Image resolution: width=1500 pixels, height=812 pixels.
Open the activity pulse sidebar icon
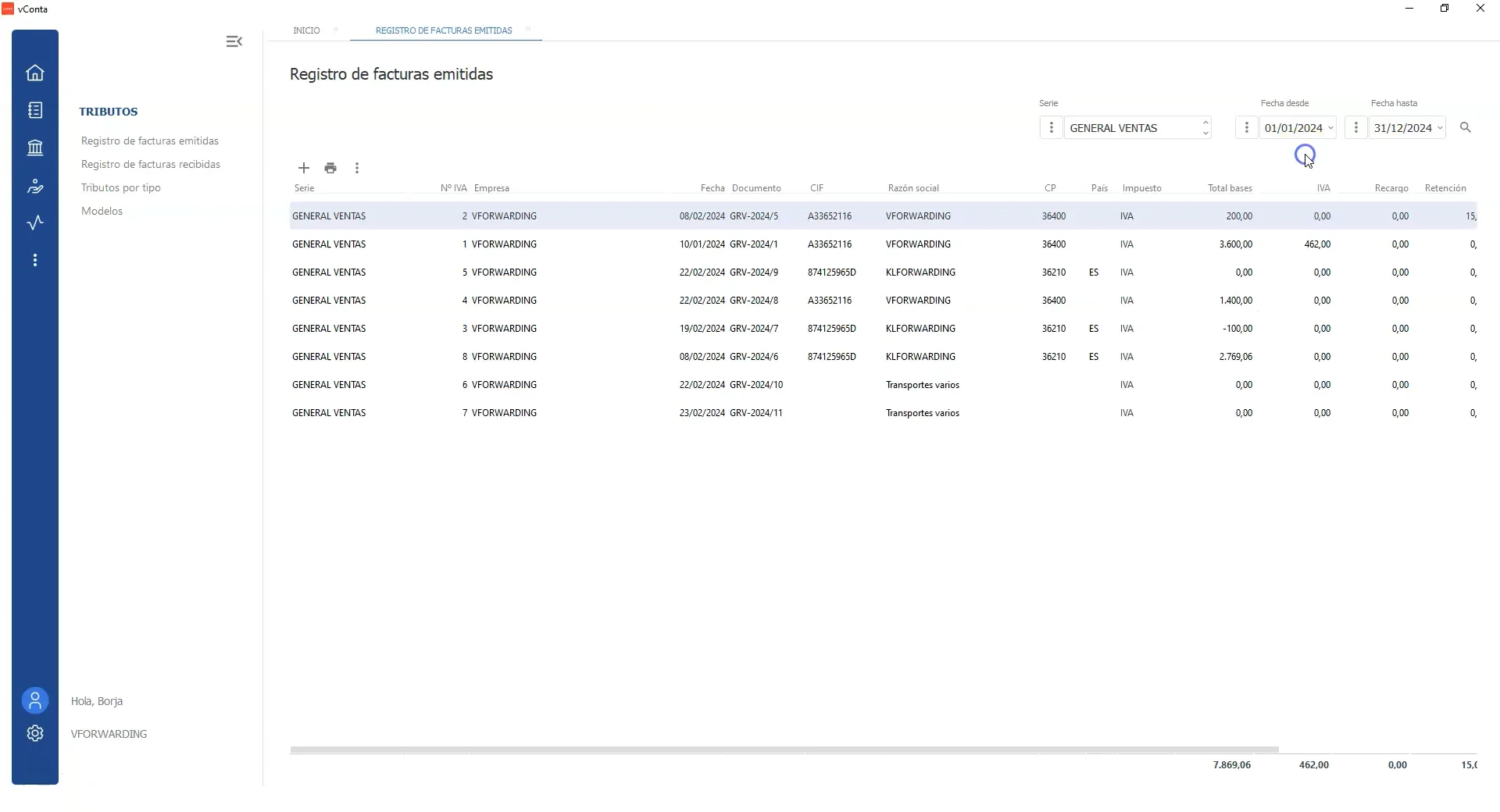pos(35,223)
